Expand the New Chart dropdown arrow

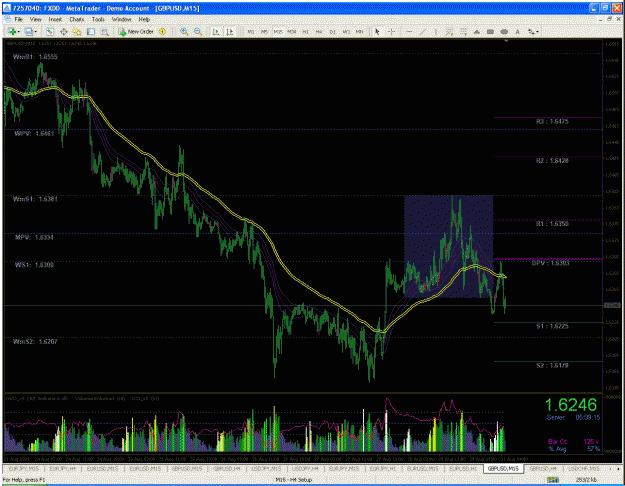pos(18,31)
